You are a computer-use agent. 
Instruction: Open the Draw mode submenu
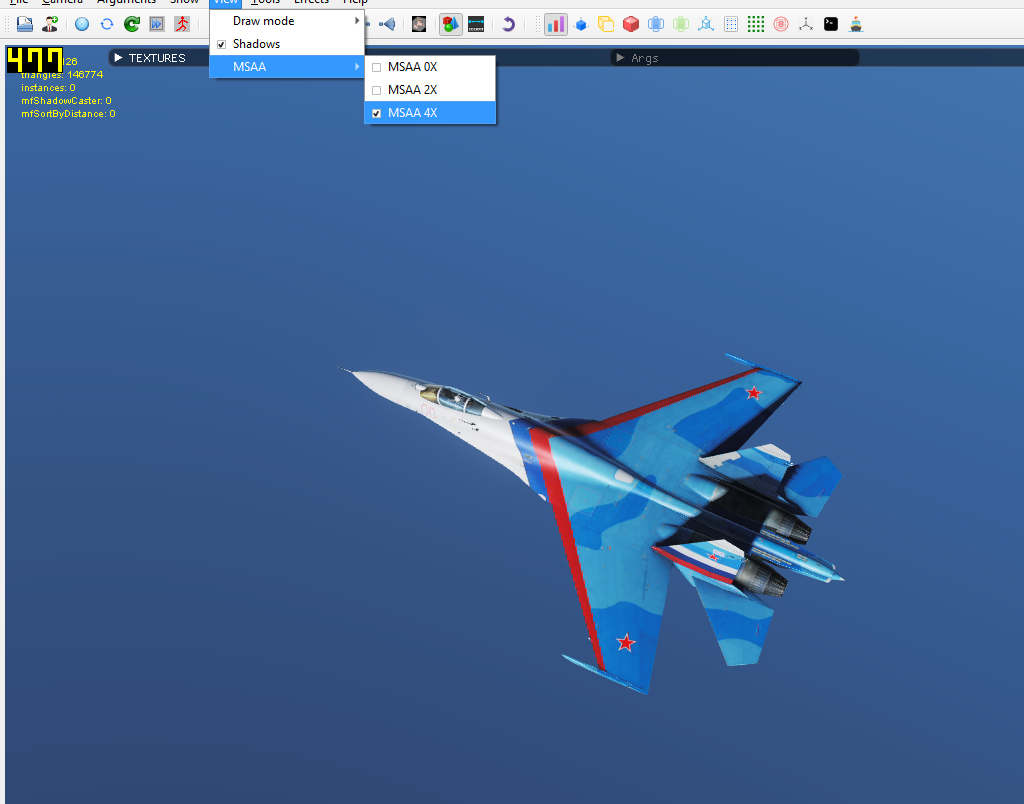pyautogui.click(x=287, y=21)
